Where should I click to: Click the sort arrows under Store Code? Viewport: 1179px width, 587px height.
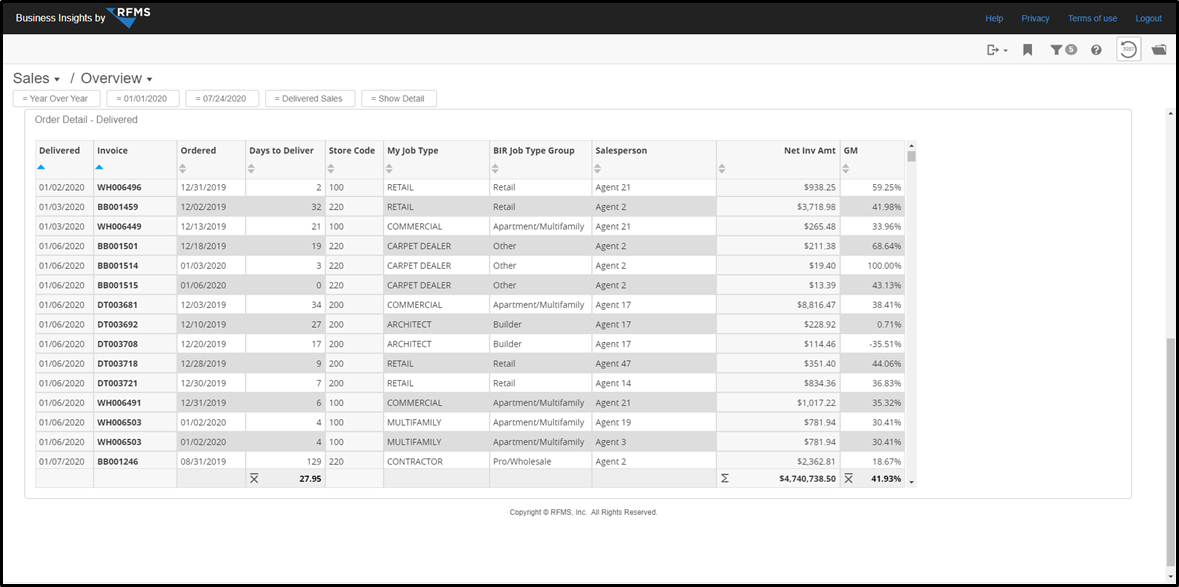[x=332, y=169]
